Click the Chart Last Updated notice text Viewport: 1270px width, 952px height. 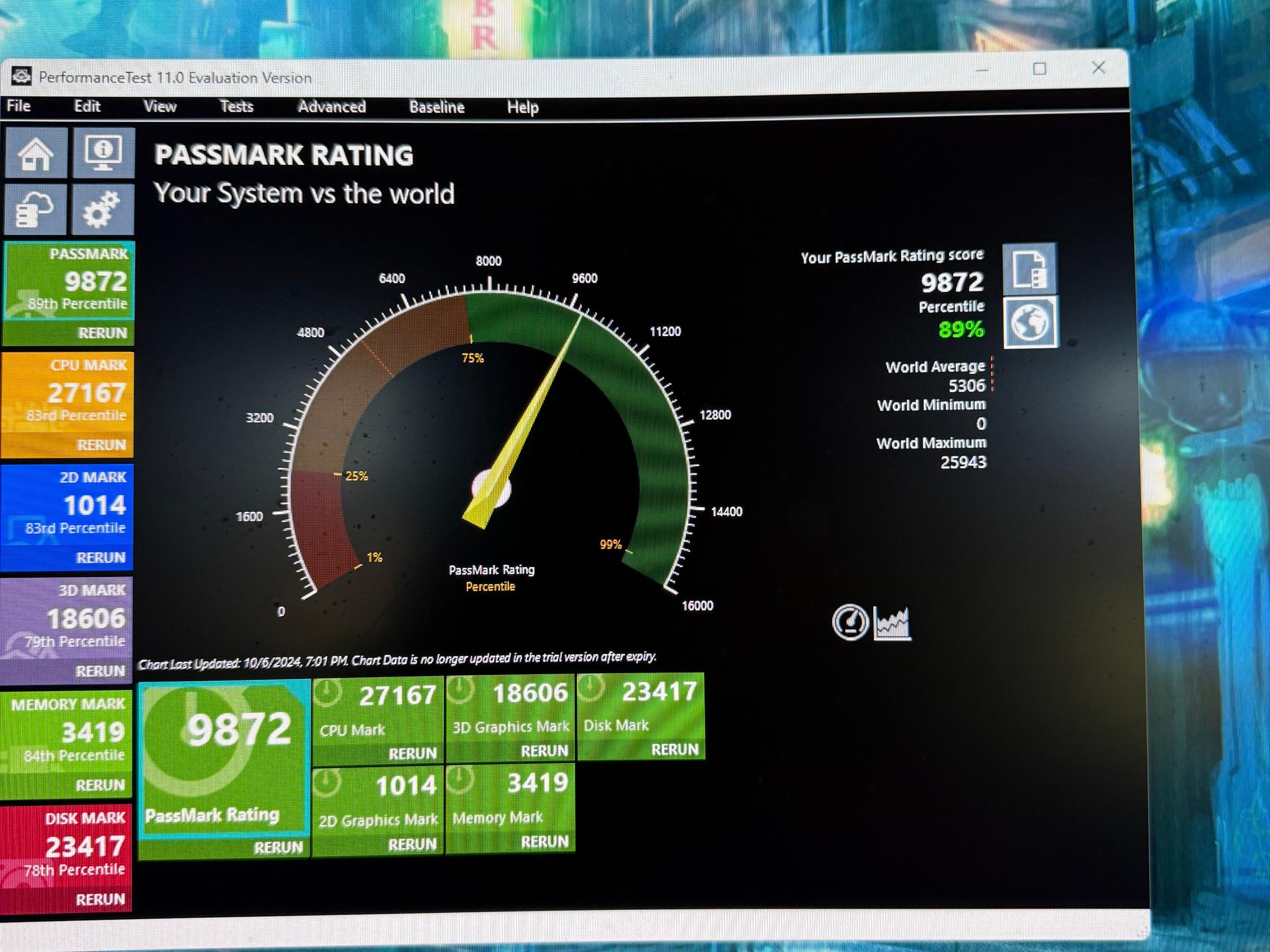(397, 660)
